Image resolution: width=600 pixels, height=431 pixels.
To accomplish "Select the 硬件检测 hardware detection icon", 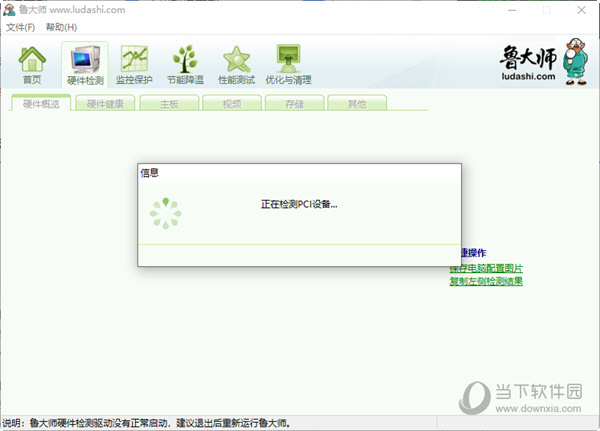I will [x=85, y=65].
